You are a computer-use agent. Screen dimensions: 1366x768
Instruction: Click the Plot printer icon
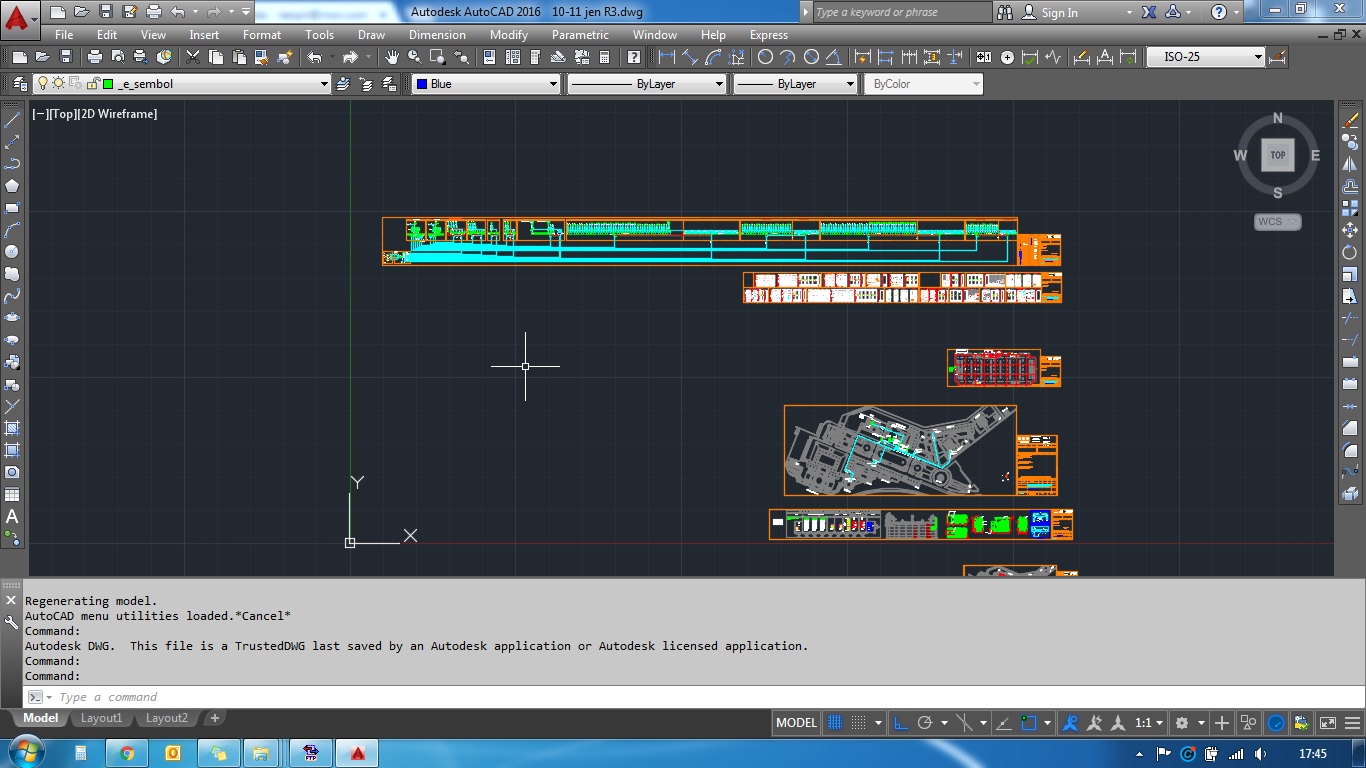tap(94, 57)
